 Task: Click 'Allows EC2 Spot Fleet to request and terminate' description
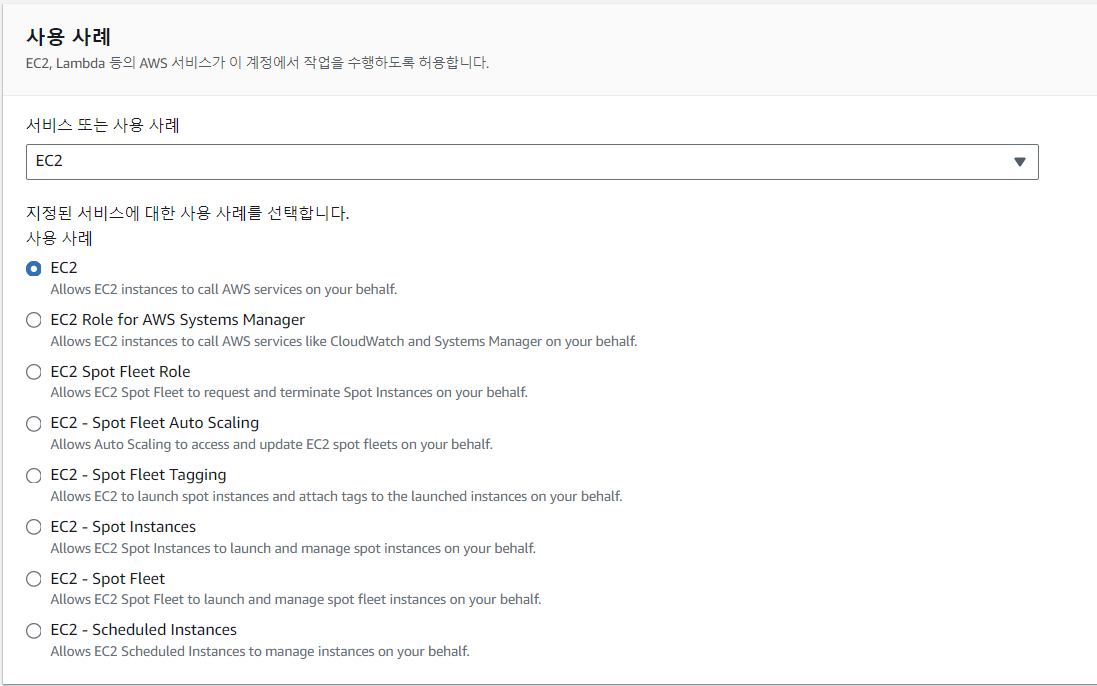pyautogui.click(x=289, y=392)
